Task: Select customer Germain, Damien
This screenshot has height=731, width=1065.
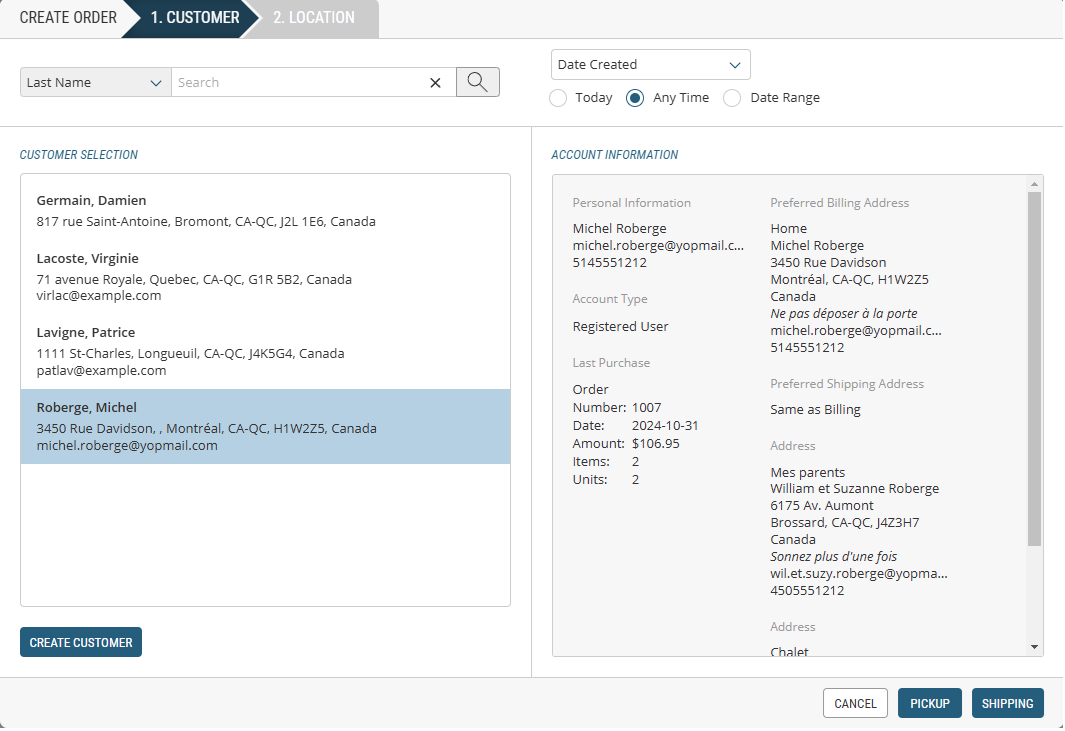Action: pyautogui.click(x=265, y=211)
